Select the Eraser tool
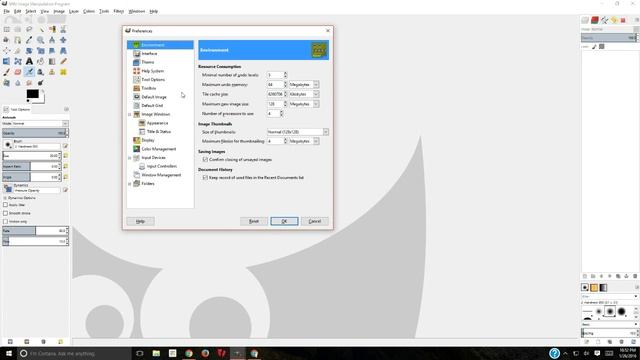 [x=18, y=72]
